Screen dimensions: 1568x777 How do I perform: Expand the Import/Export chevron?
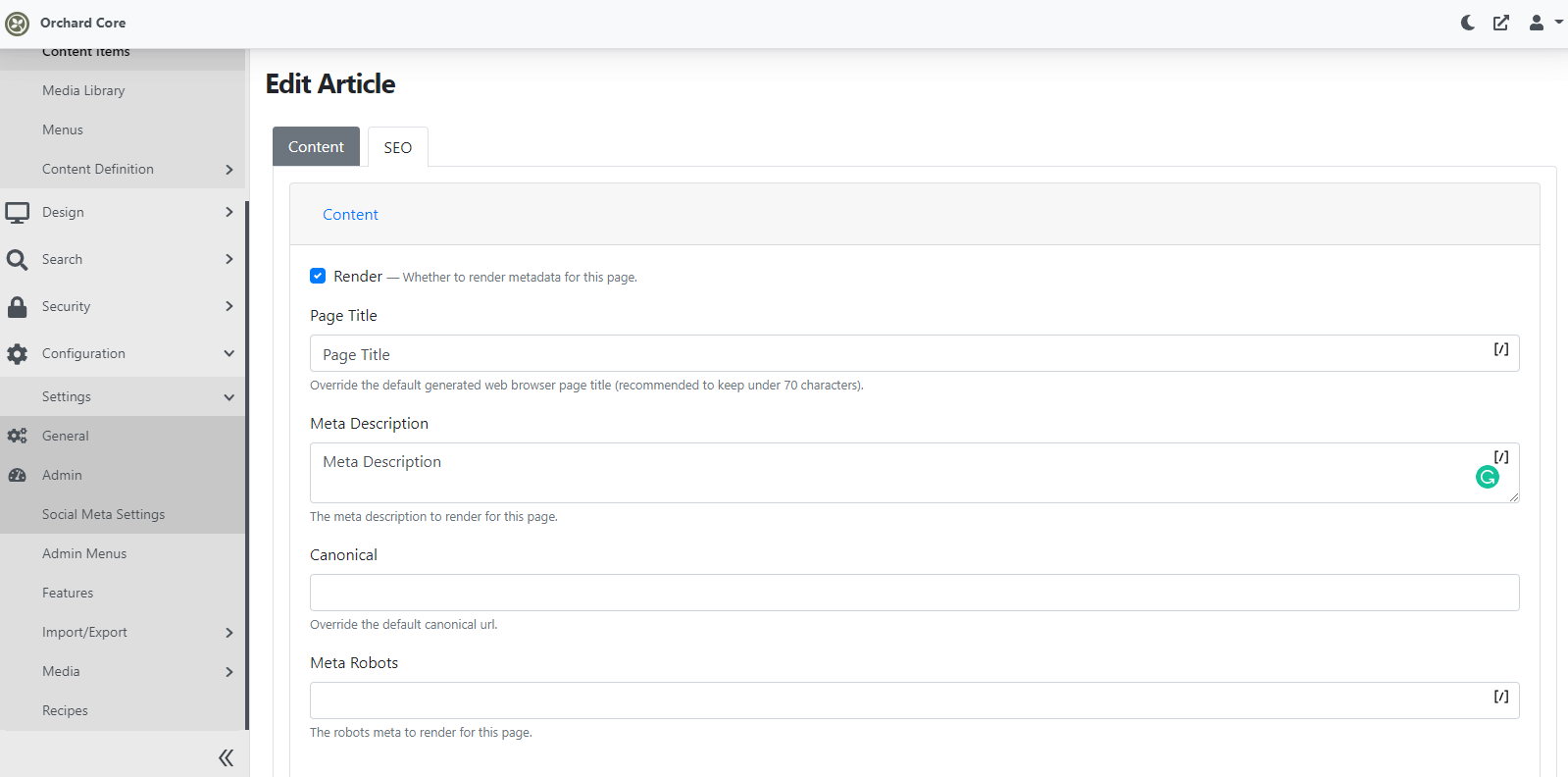(x=229, y=633)
